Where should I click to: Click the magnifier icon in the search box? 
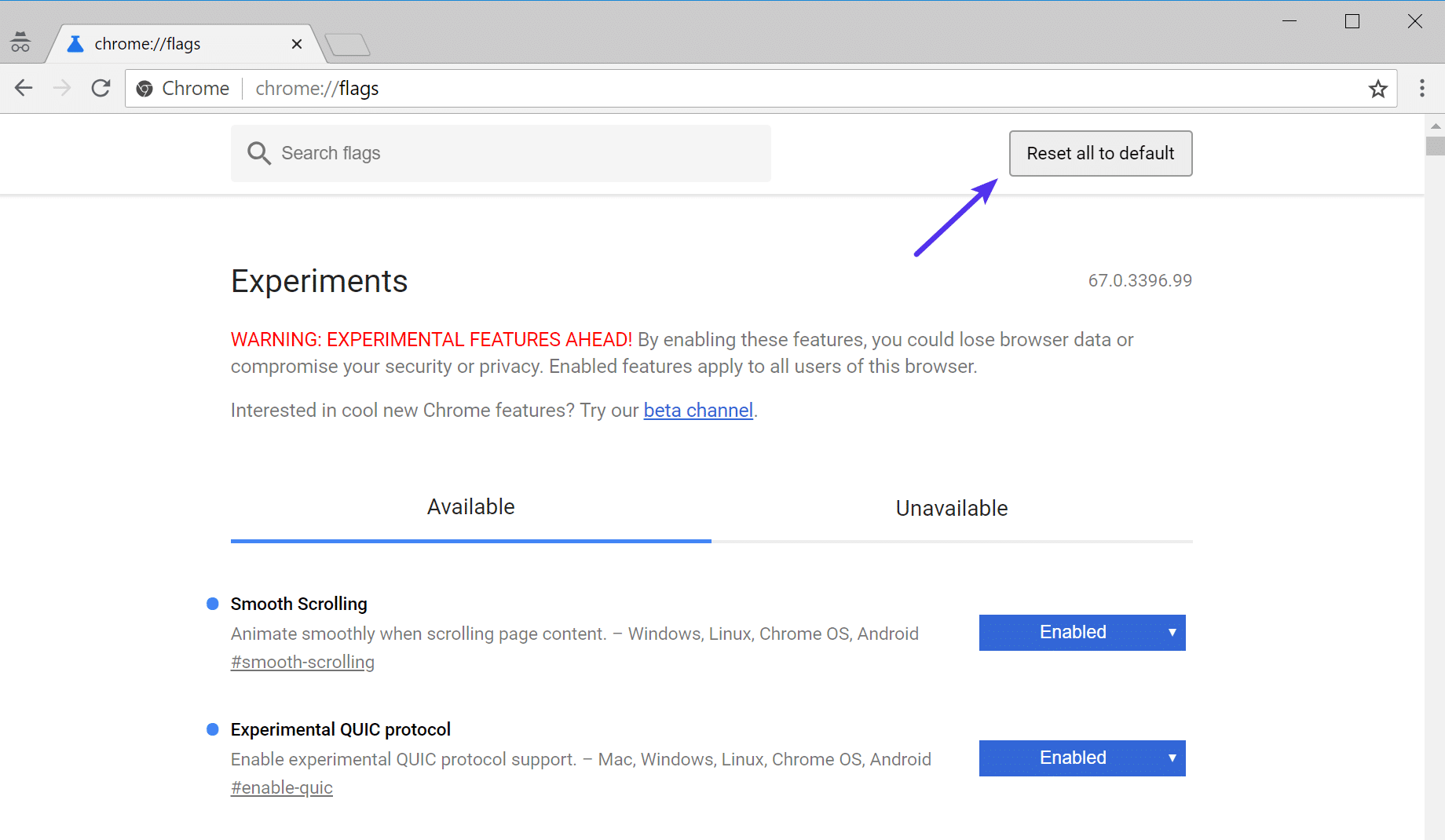coord(259,153)
